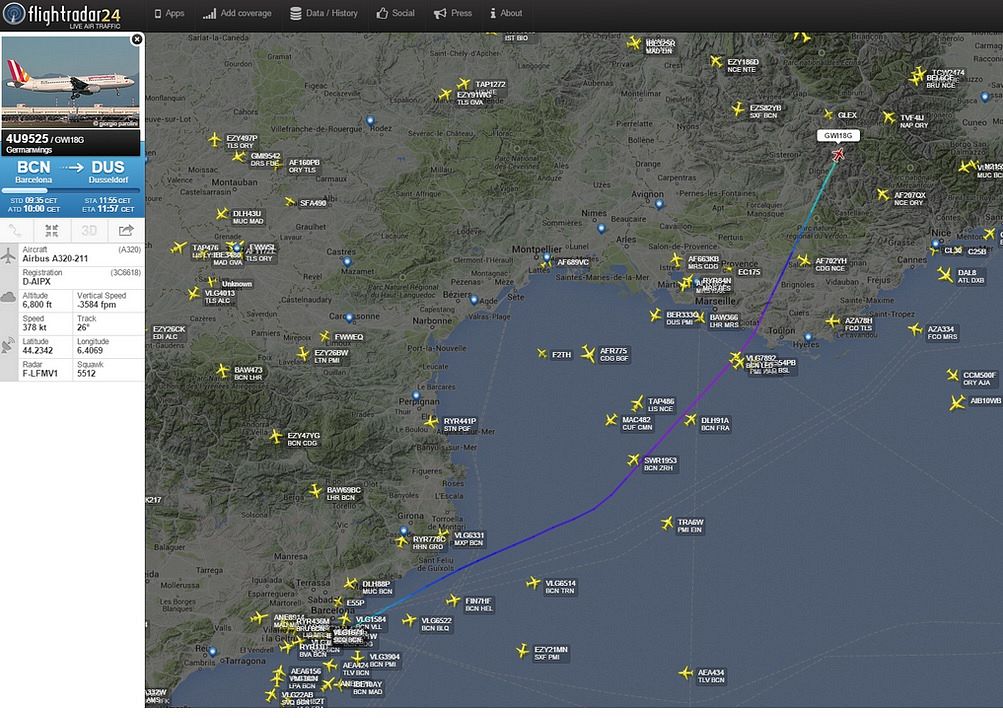This screenshot has height=718, width=1003.
Task: Select the AEA434 aircraft icon
Action: (x=686, y=673)
